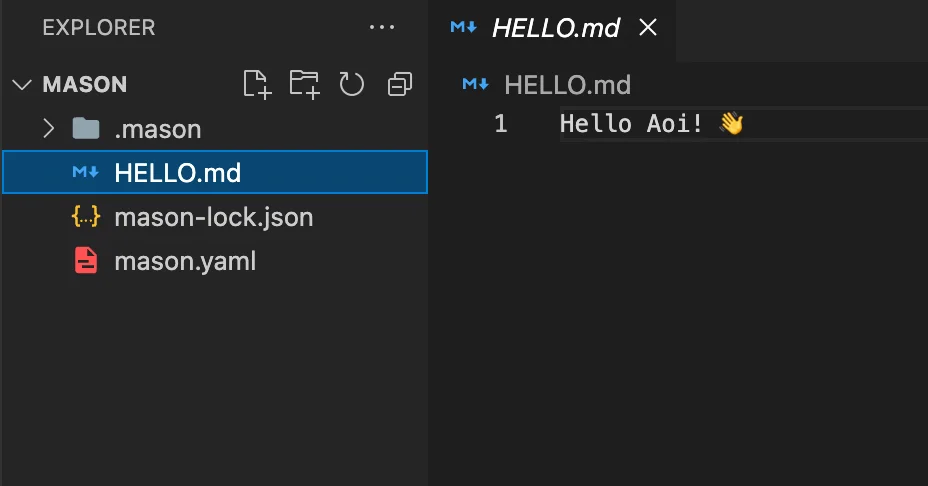Click the .mason folder icon
Screen dimensions: 928x486
click(x=86, y=129)
